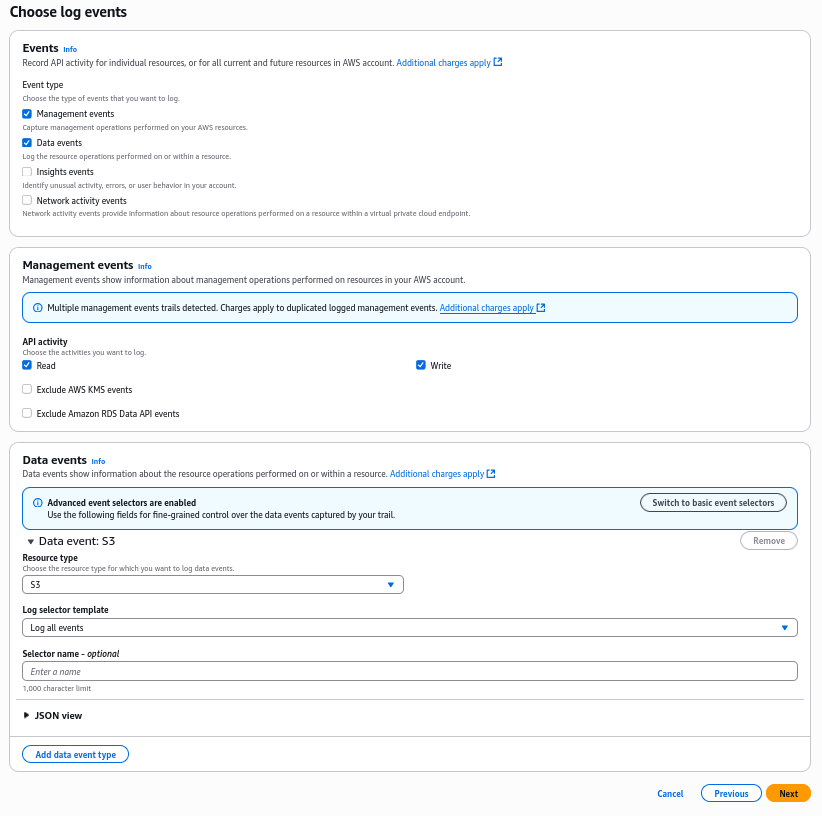The image size is (822, 816).
Task: Click Switch to basic event selectors
Action: (713, 502)
